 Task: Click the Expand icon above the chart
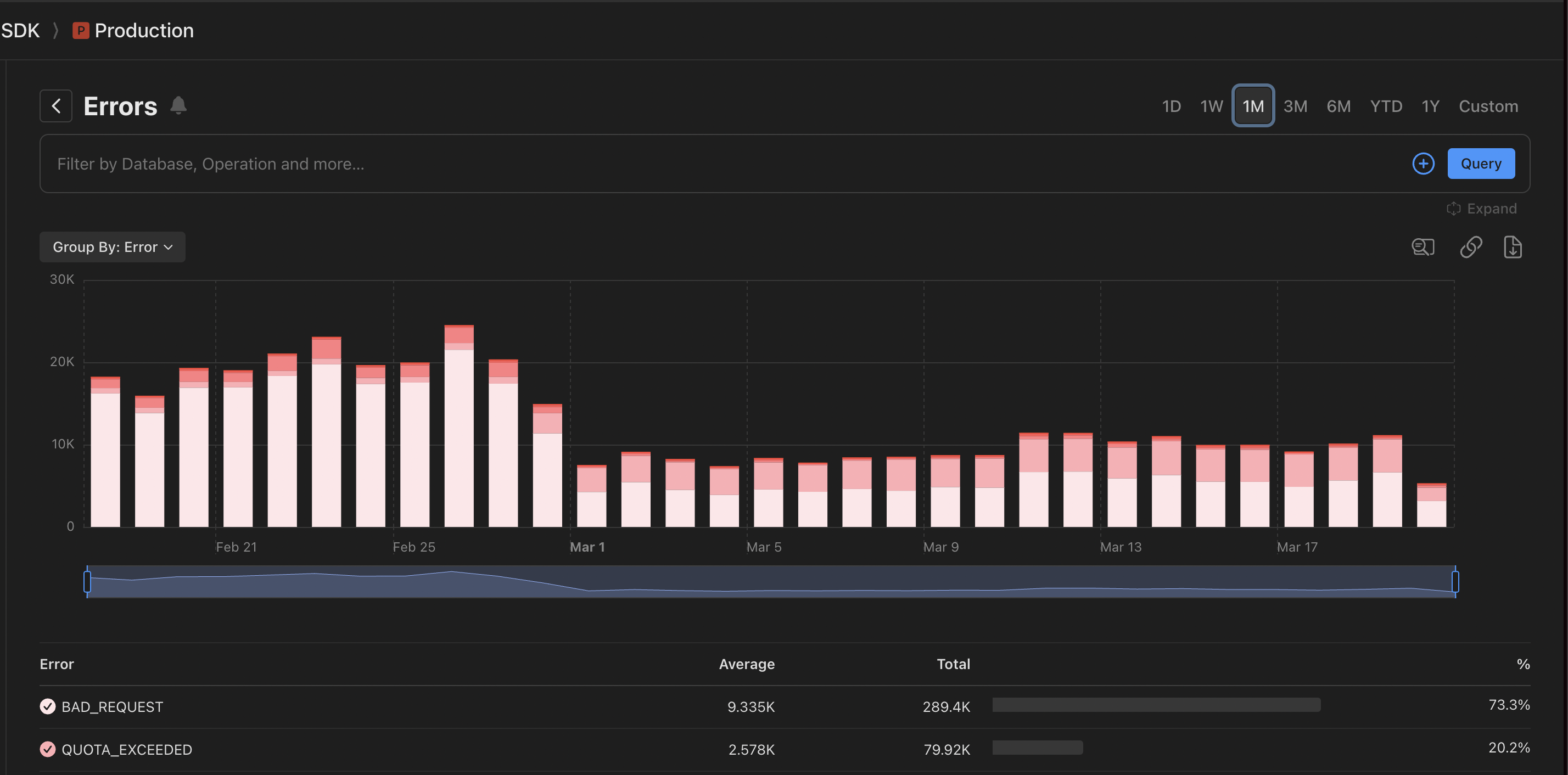click(x=1454, y=209)
